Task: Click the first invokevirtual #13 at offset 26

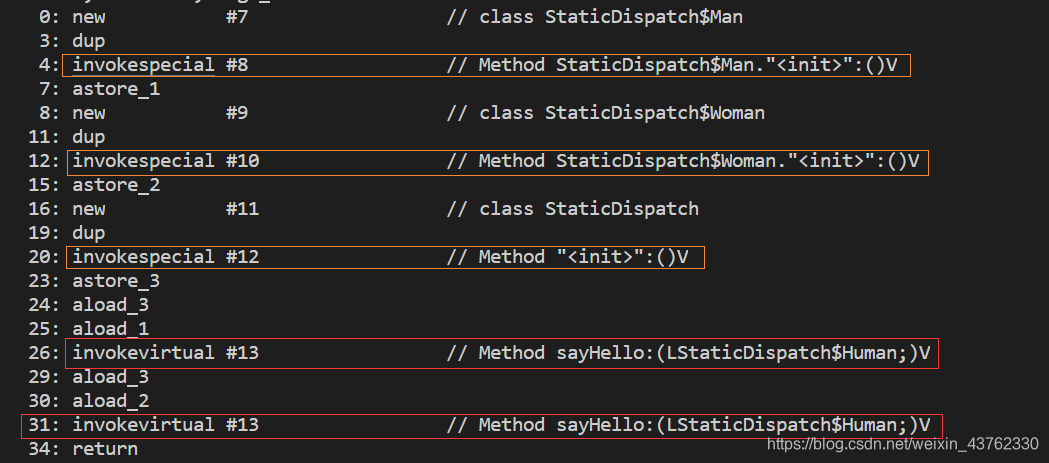Action: pos(165,353)
